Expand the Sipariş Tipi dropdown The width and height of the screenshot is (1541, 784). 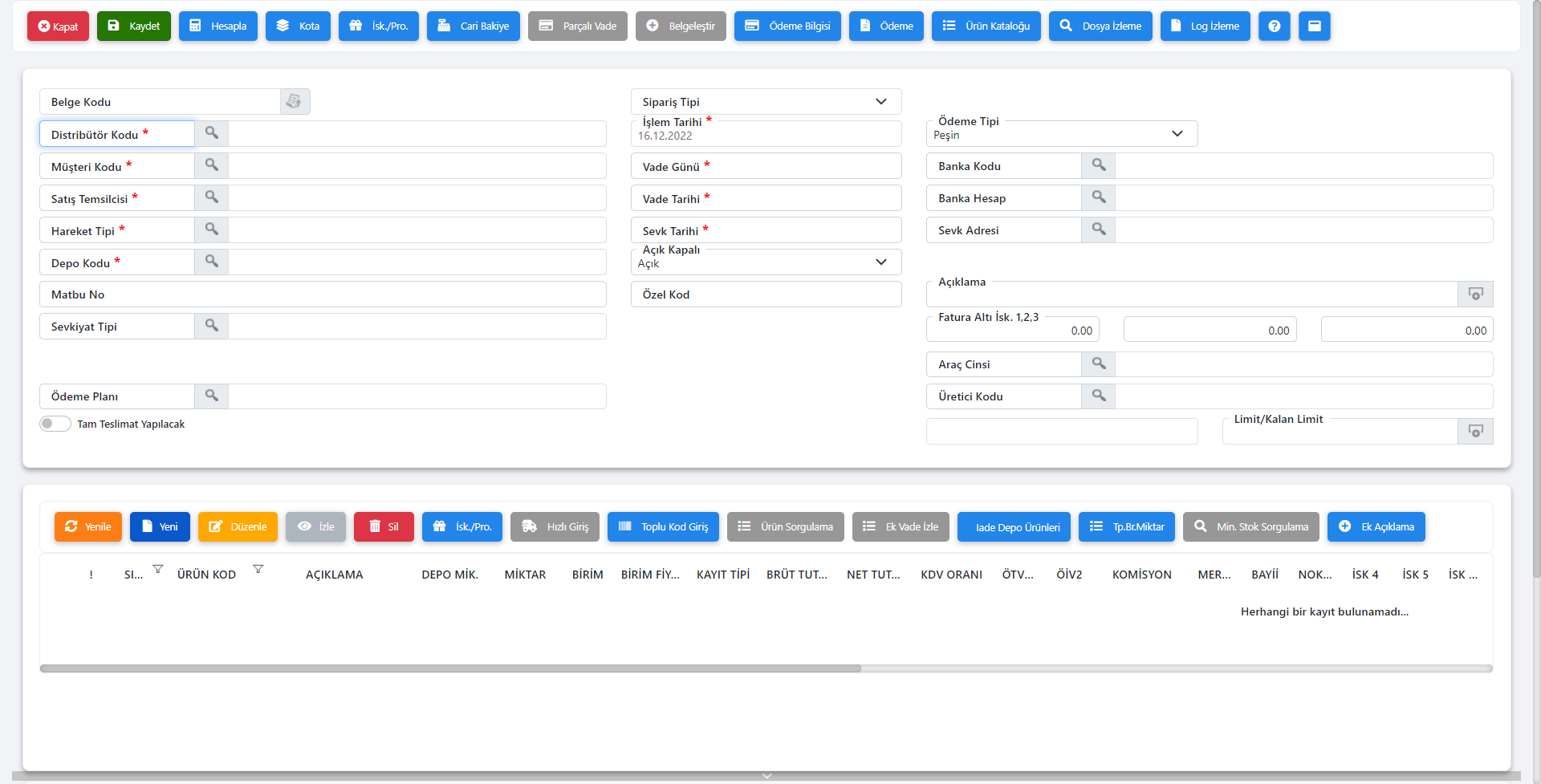880,102
